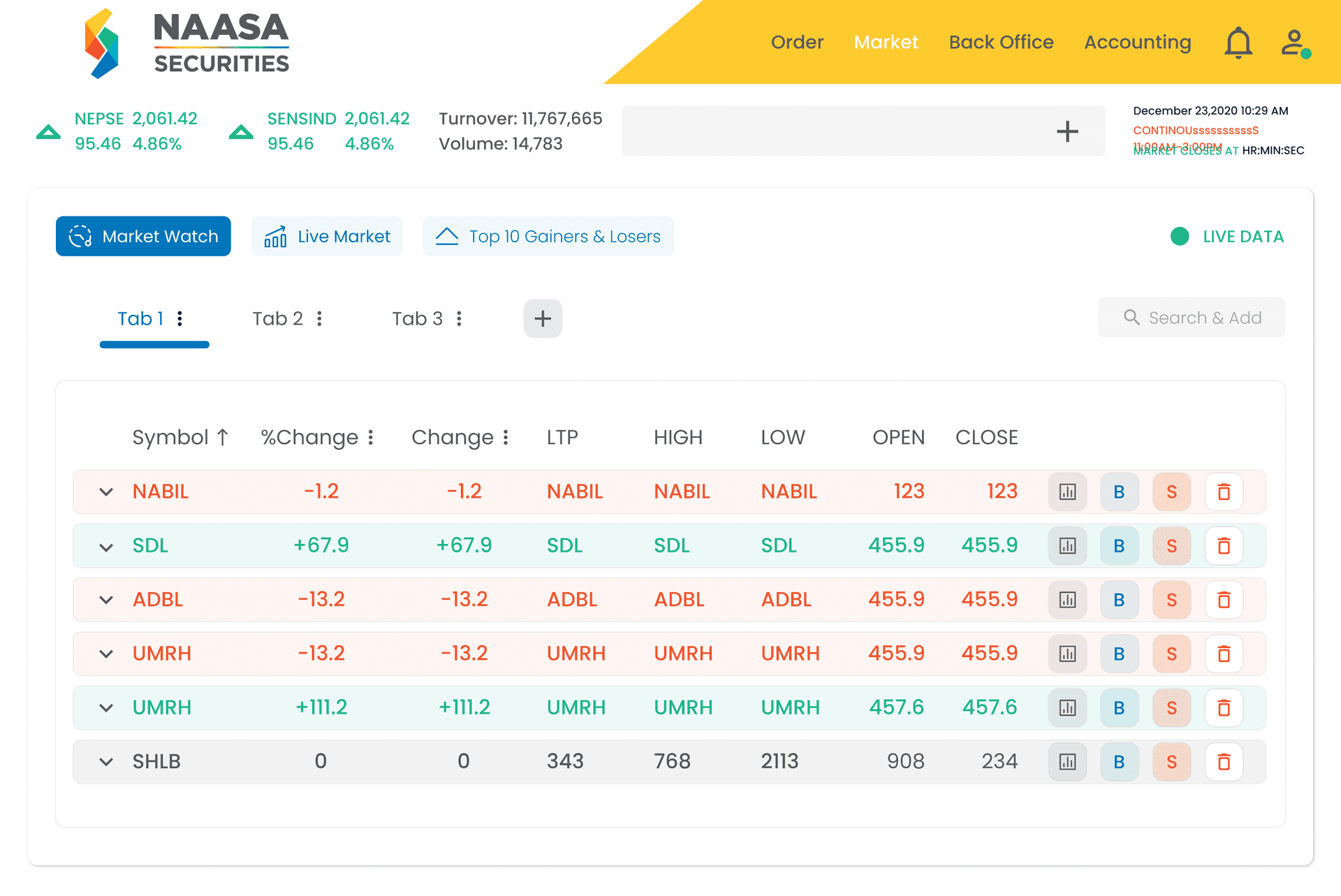Open chart for NABIL row

1067,492
